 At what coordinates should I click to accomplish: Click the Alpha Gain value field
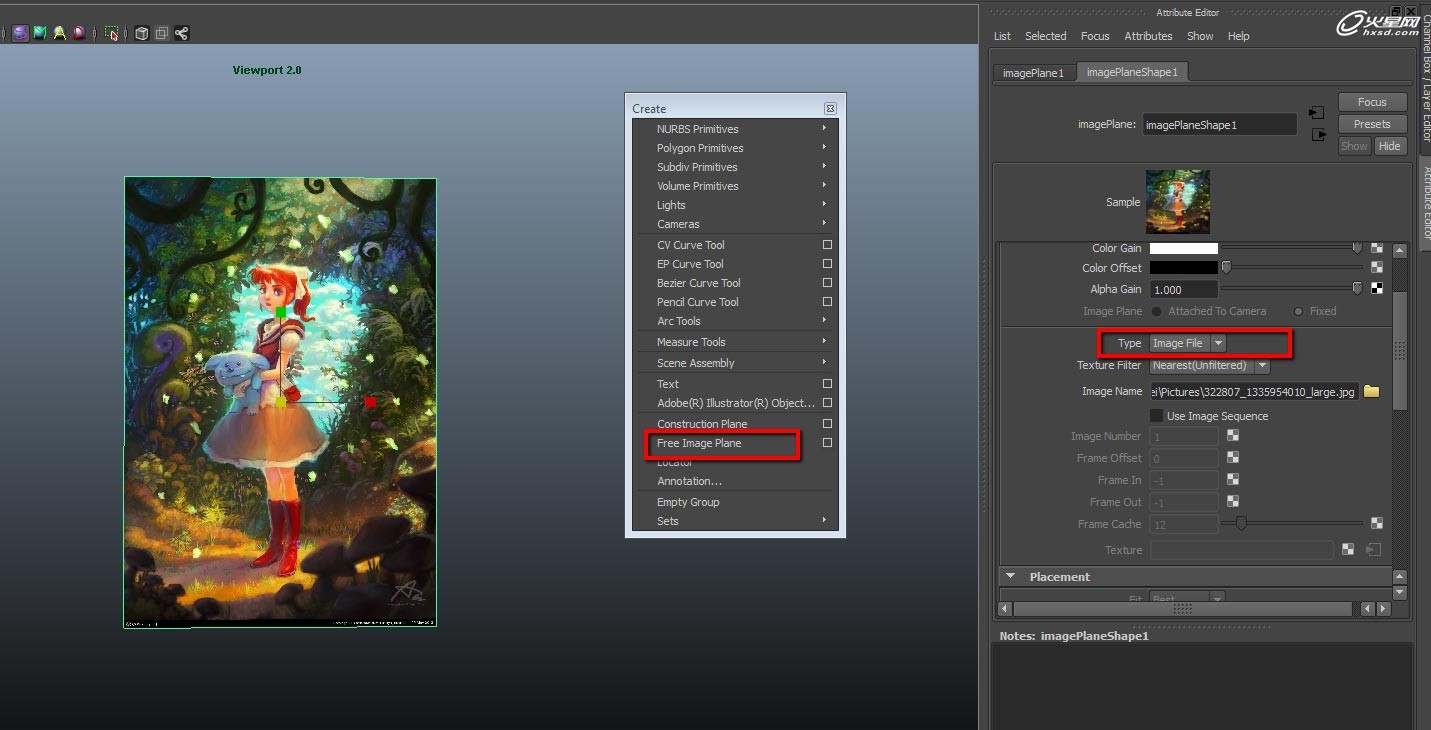(1184, 290)
